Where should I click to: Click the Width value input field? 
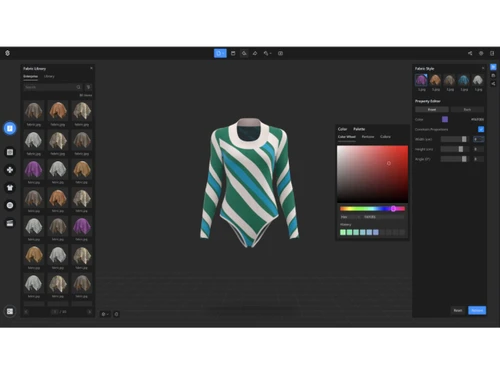point(479,139)
